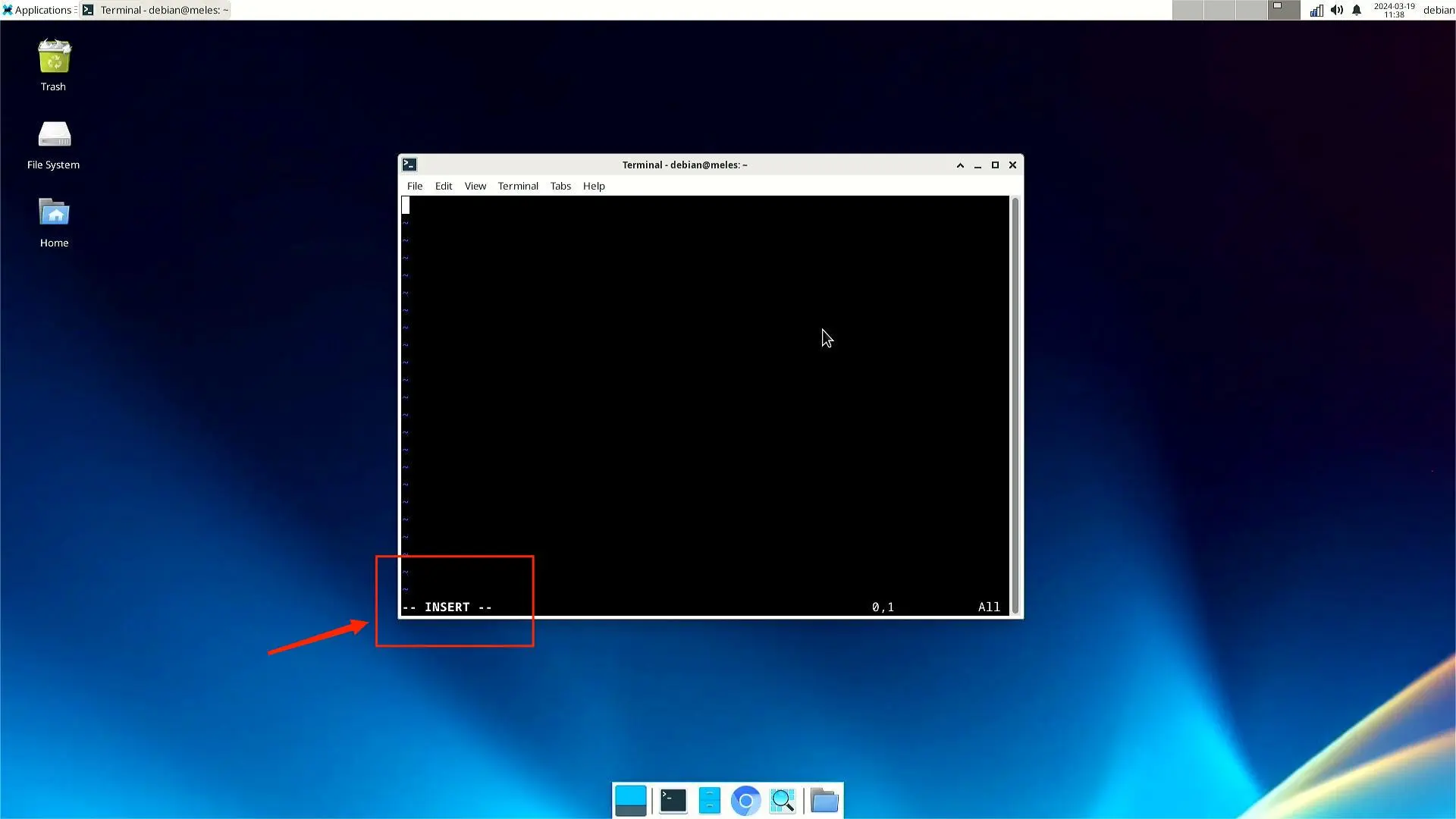1456x819 pixels.
Task: Open the Home folder desktop icon
Action: [54, 222]
